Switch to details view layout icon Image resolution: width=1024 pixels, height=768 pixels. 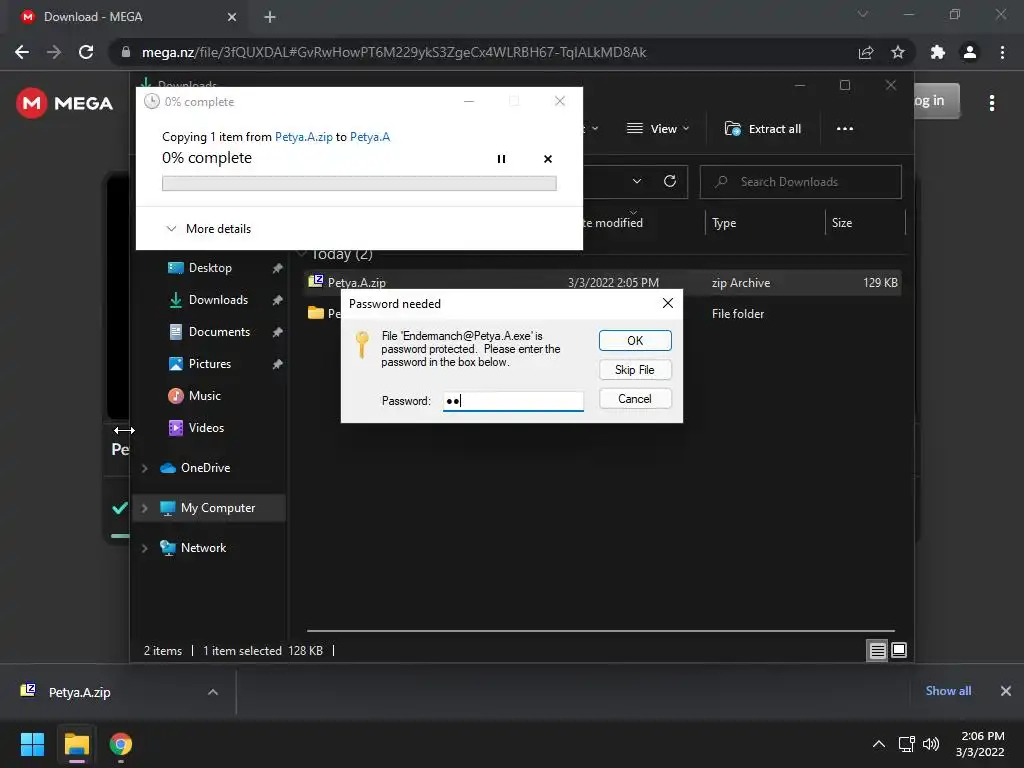point(877,650)
